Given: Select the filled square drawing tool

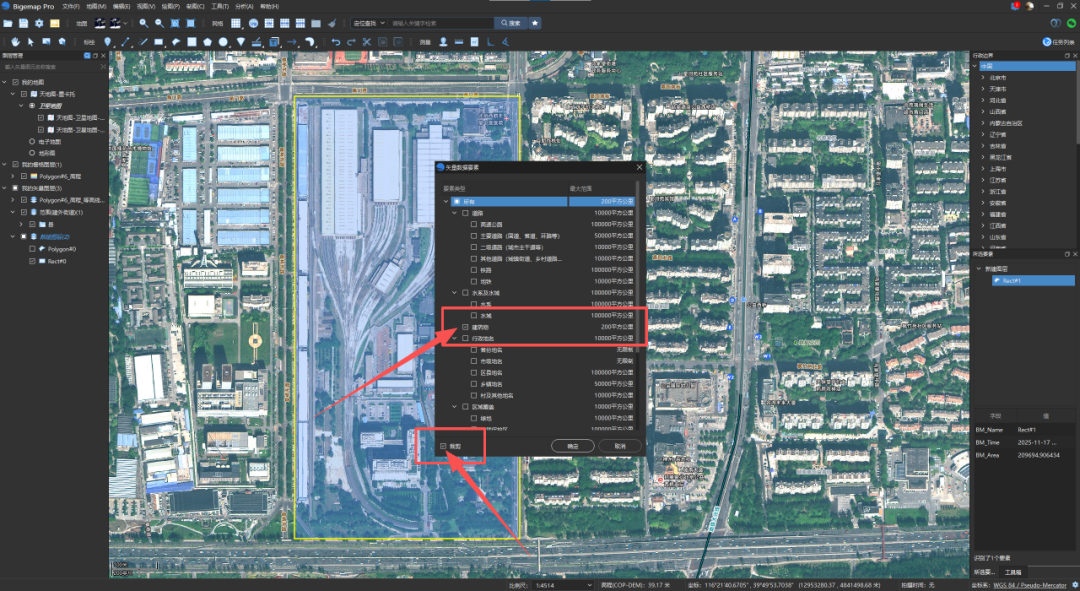Looking at the screenshot, I should 191,42.
